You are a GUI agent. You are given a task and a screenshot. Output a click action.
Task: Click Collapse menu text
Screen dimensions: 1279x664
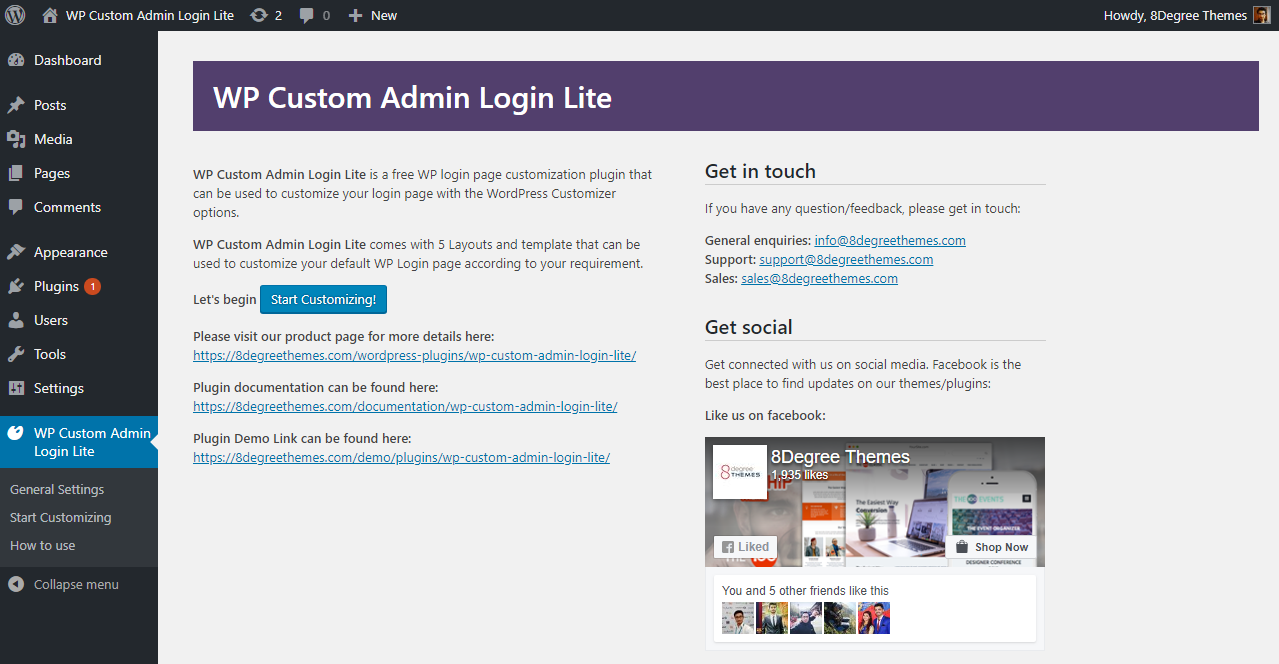point(76,584)
